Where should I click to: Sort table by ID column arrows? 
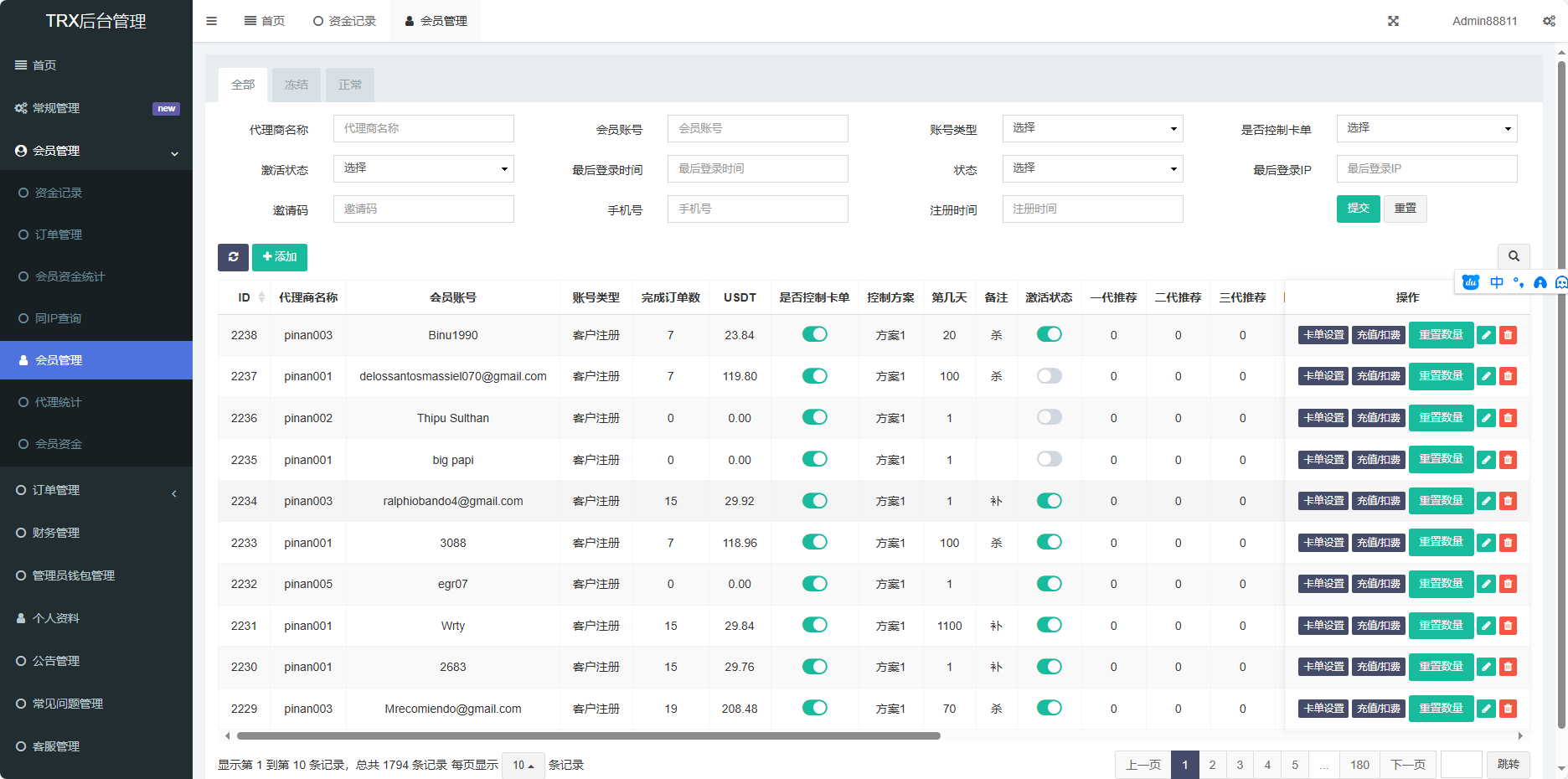pos(261,297)
